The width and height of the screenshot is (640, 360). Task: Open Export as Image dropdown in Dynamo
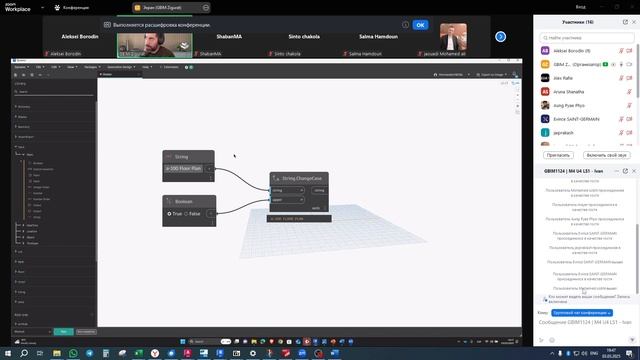pos(492,75)
